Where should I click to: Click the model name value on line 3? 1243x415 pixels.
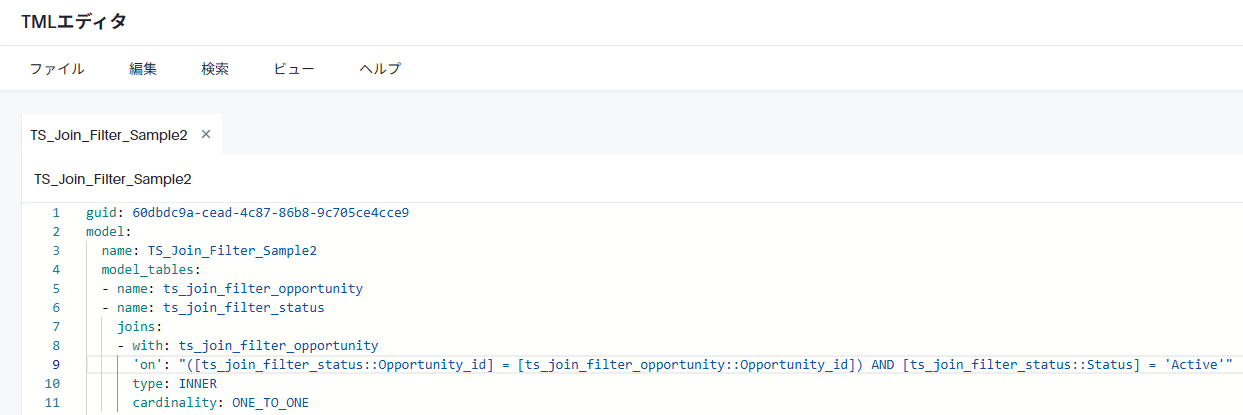[232, 251]
